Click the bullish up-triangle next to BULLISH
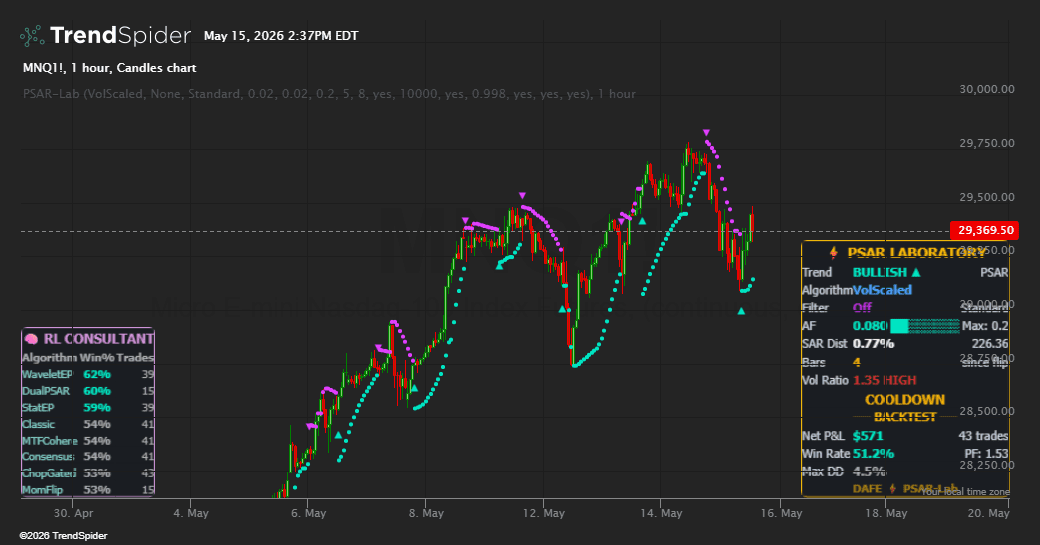1040x545 pixels. 916,272
